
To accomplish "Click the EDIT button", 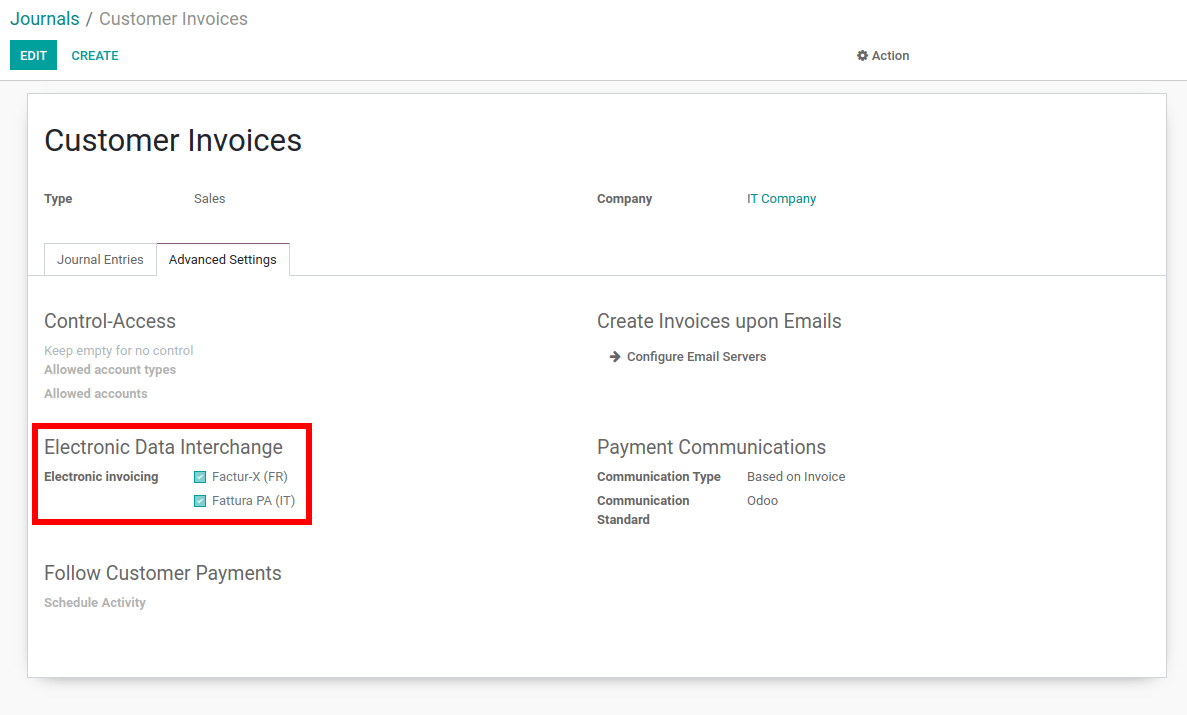I will 33,55.
